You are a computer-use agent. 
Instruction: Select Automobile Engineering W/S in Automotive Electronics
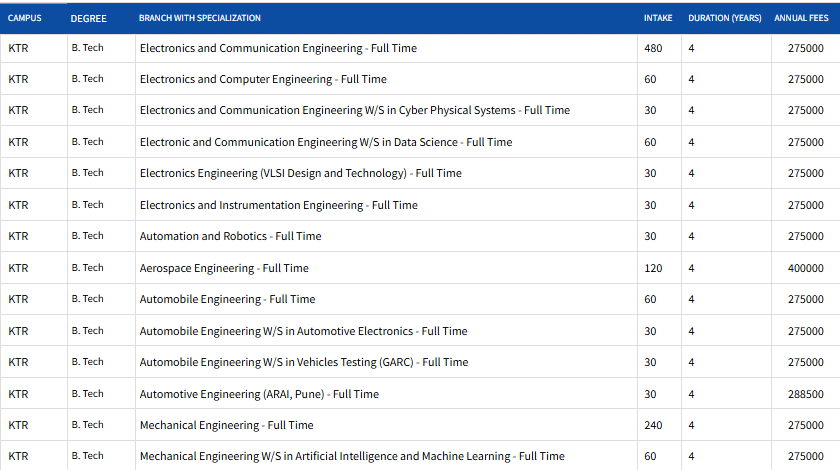pyautogui.click(x=303, y=331)
